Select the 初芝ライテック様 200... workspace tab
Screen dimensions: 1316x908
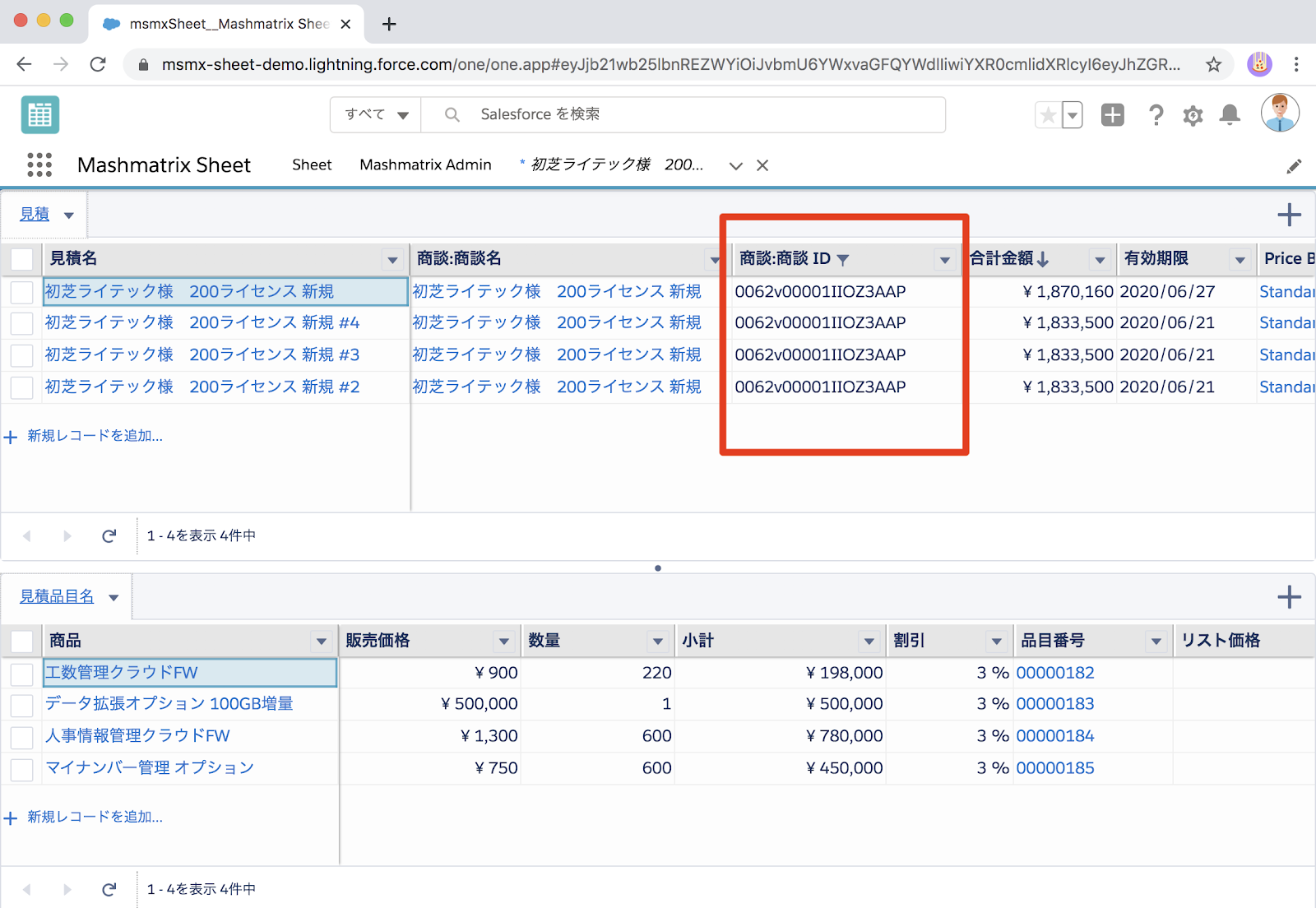coord(617,164)
